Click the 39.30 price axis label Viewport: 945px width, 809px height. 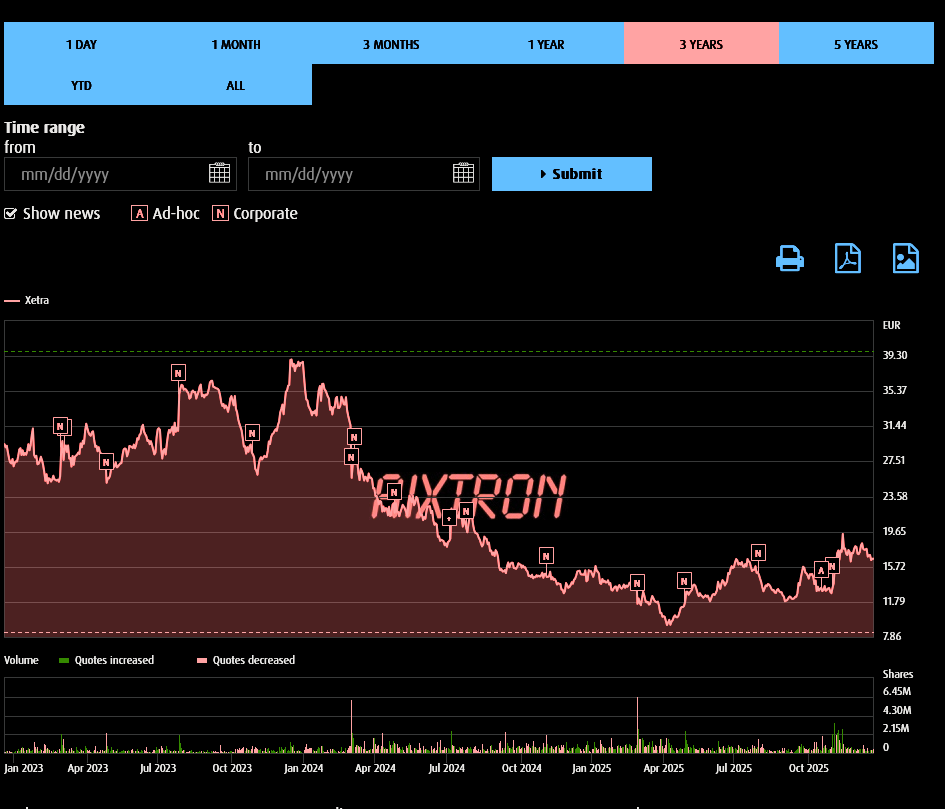coord(894,355)
